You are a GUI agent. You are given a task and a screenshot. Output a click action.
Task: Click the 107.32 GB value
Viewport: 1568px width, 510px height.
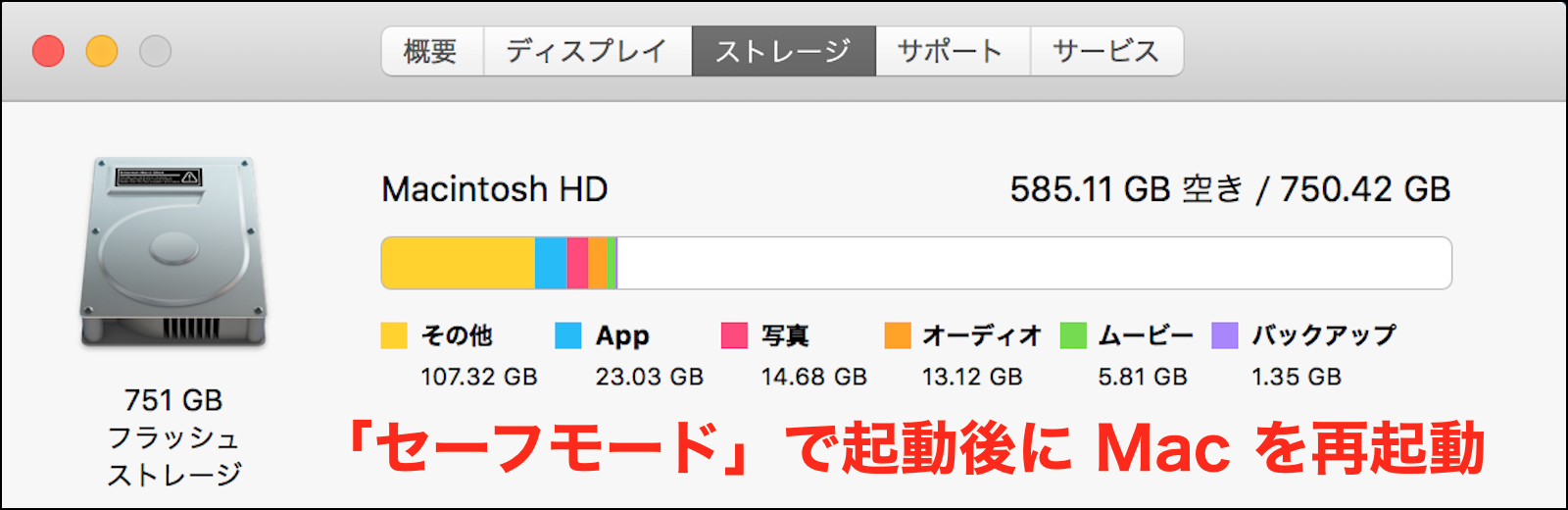click(x=479, y=377)
